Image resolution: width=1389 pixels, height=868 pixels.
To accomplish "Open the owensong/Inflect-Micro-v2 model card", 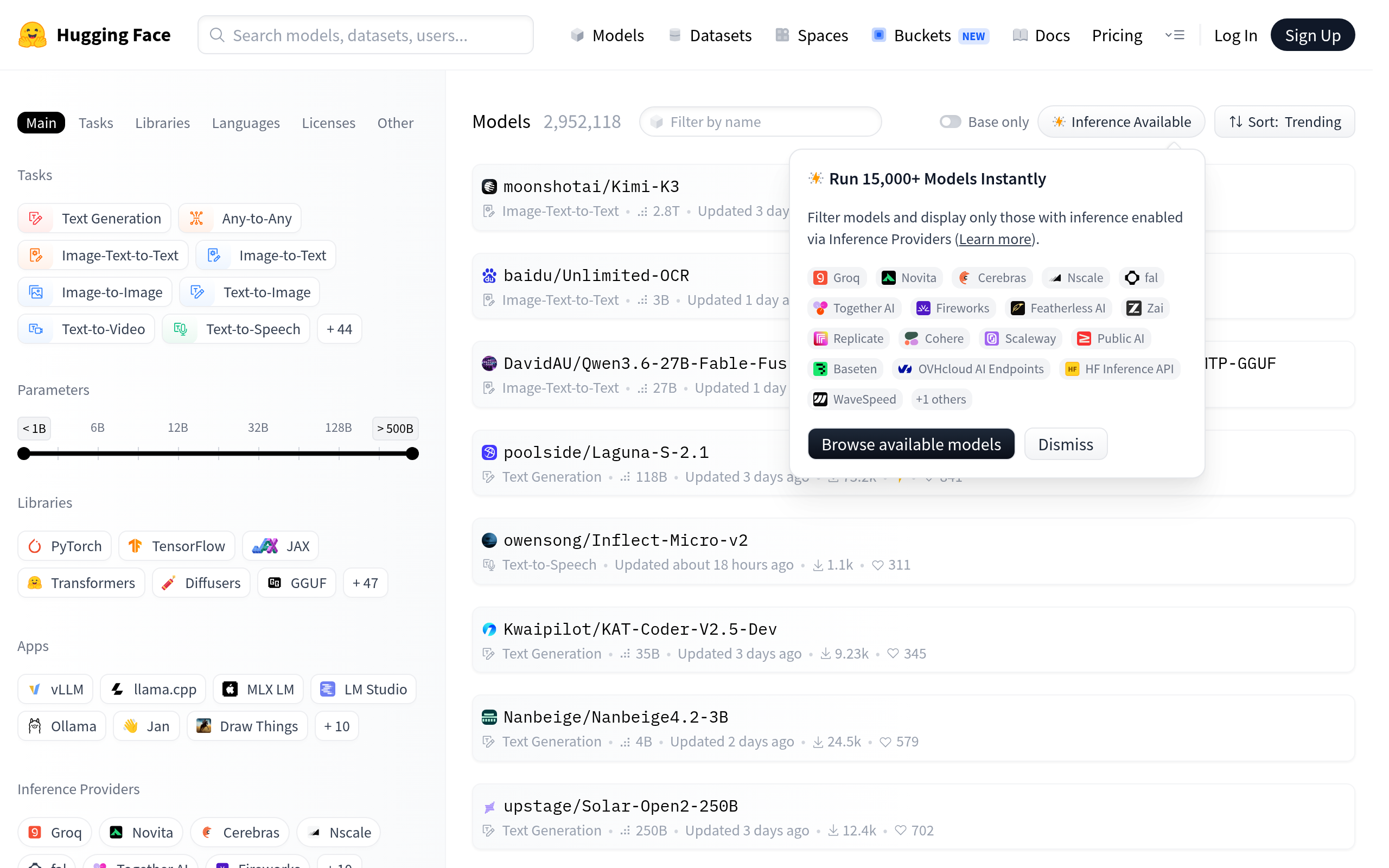I will 913,552.
